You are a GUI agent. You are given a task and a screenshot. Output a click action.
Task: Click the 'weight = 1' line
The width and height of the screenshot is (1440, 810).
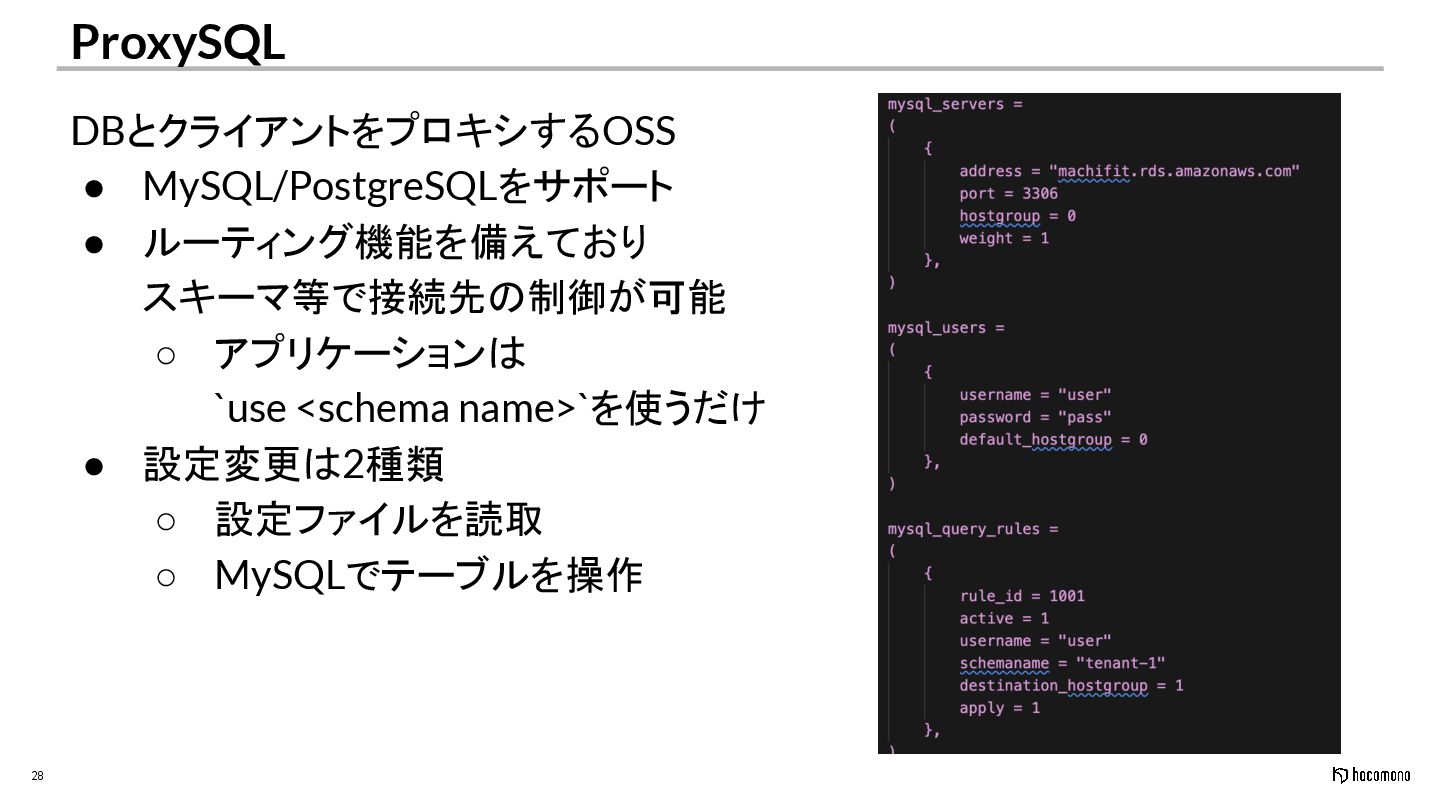pyautogui.click(x=1004, y=238)
